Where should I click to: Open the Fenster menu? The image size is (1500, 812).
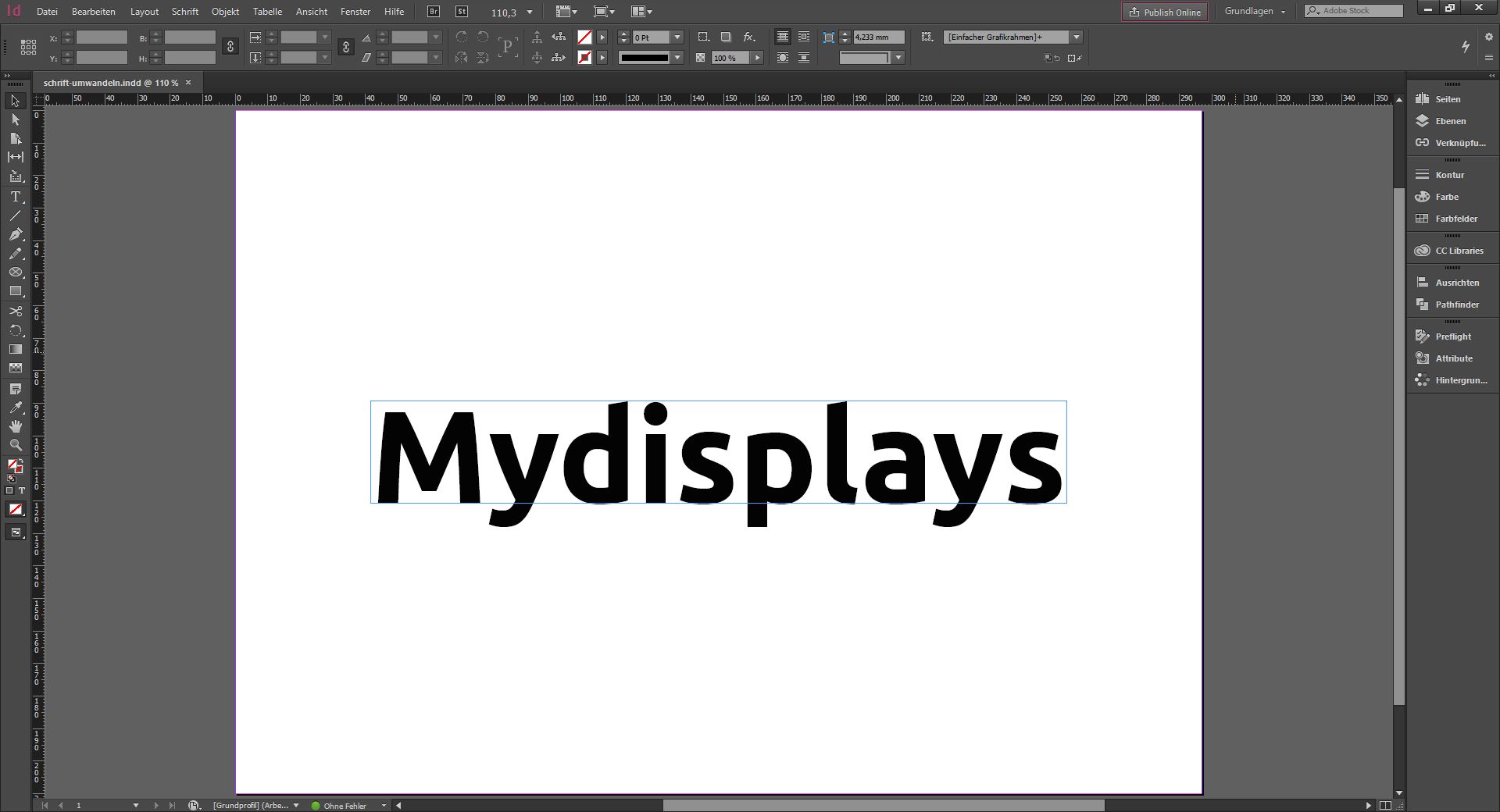tap(355, 12)
